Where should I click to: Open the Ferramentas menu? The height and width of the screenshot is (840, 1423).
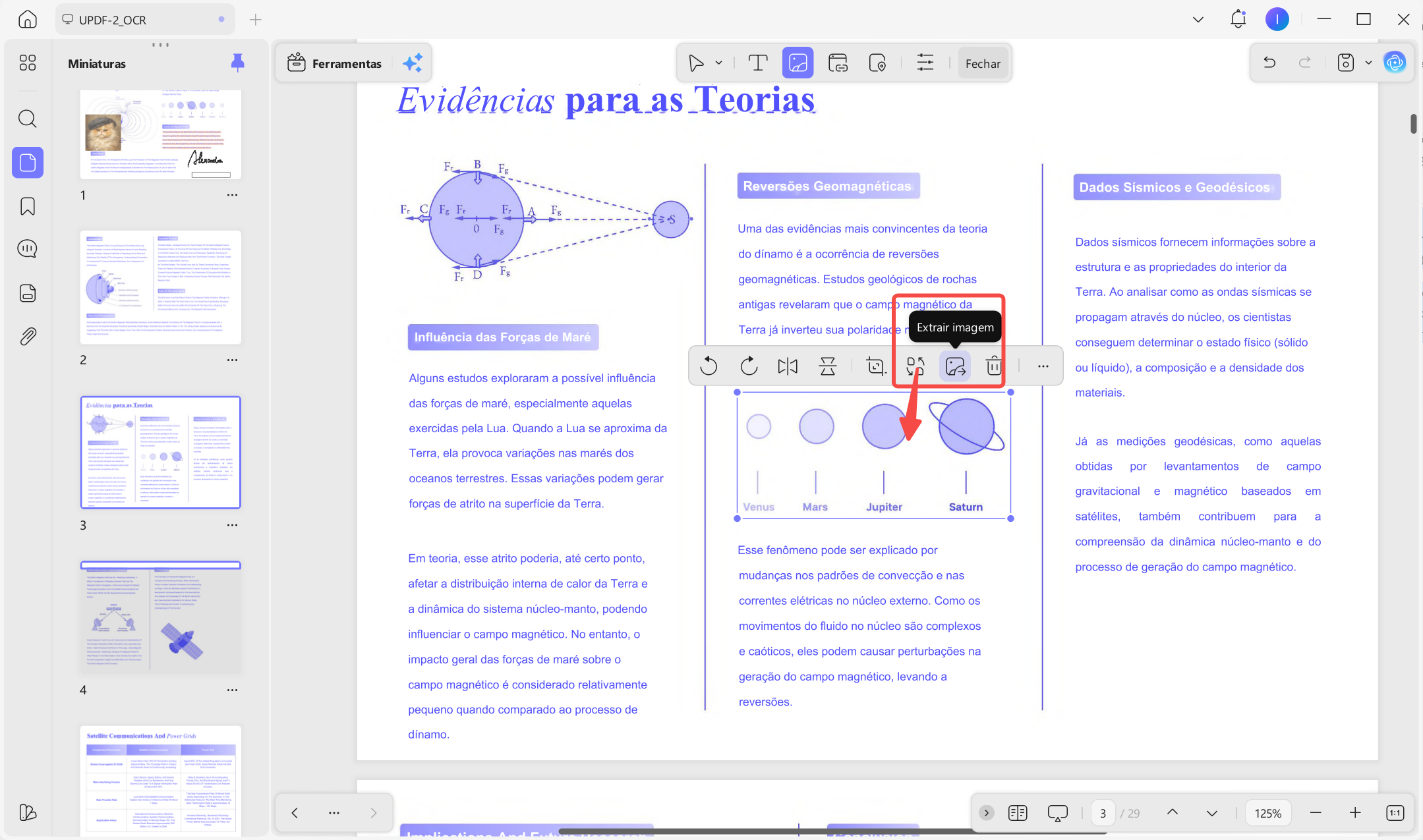(x=335, y=63)
